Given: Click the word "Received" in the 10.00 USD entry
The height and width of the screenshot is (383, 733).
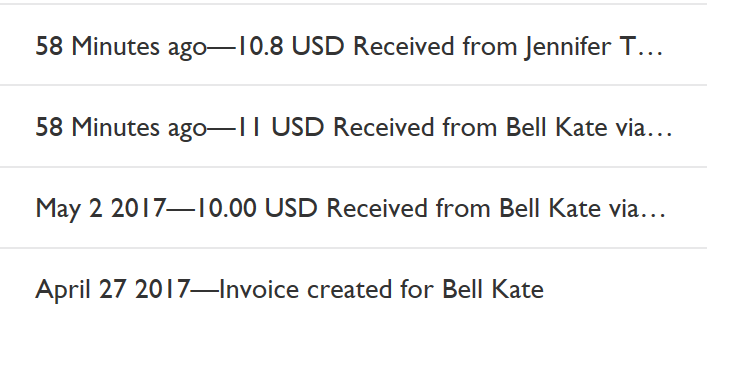Looking at the screenshot, I should [377, 208].
